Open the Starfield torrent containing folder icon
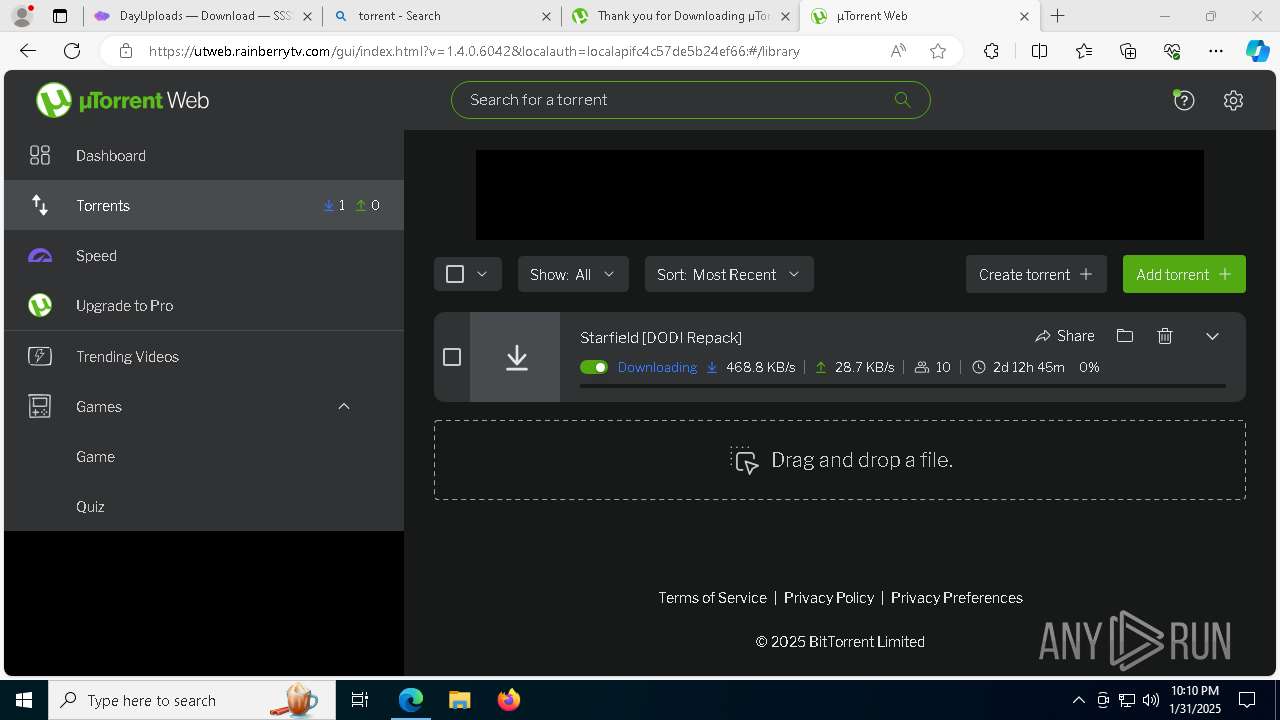The width and height of the screenshot is (1280, 720). point(1125,336)
